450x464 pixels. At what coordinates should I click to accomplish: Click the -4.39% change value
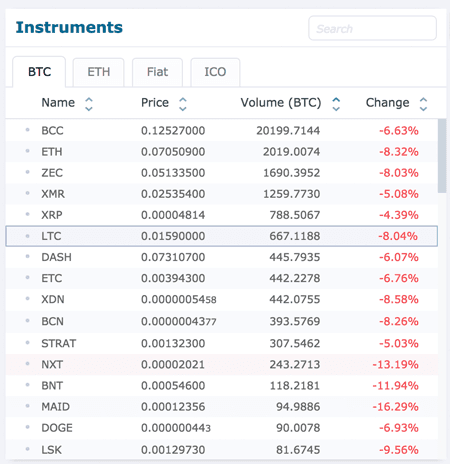399,215
